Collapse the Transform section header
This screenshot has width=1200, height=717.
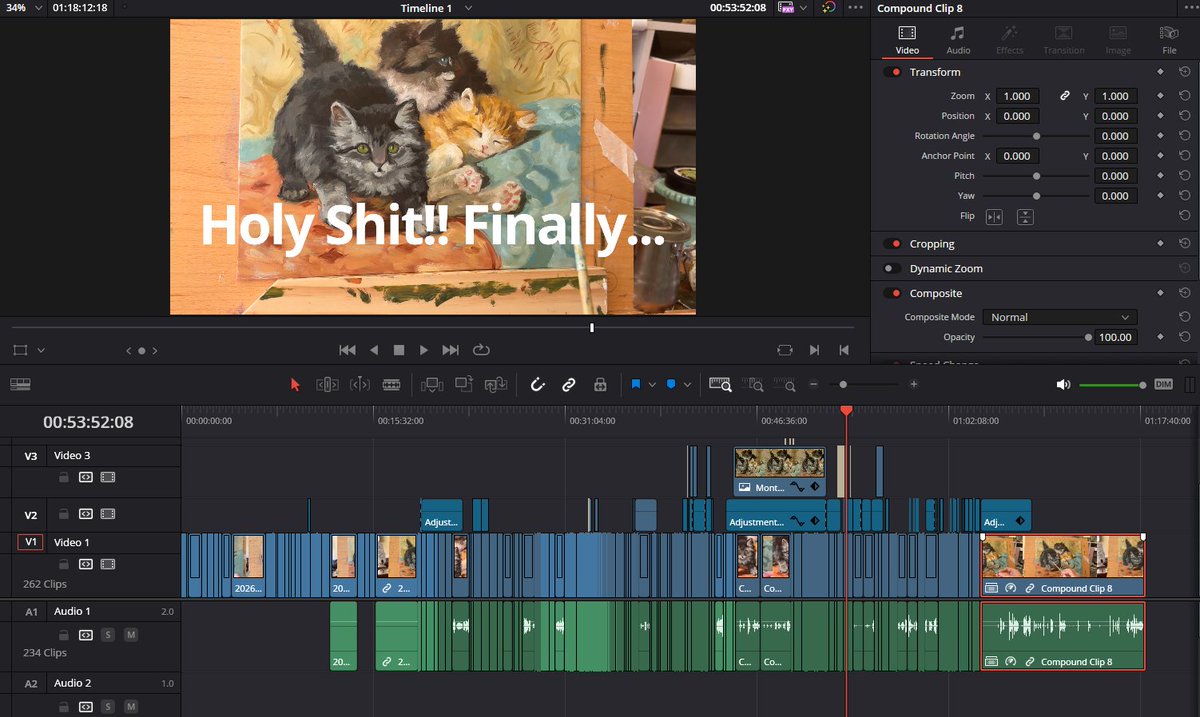tap(935, 72)
